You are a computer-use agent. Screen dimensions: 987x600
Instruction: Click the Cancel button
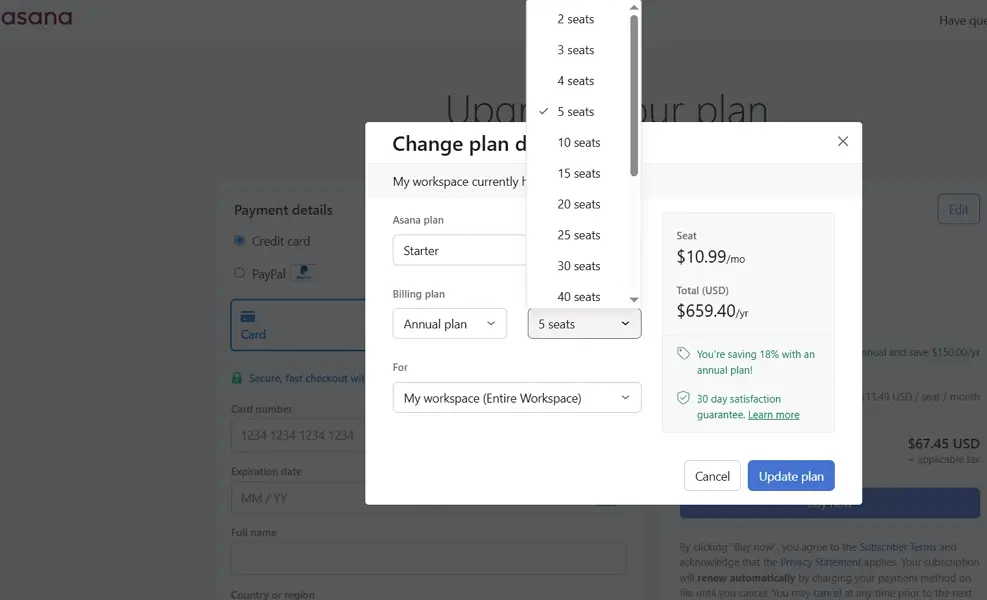[712, 476]
